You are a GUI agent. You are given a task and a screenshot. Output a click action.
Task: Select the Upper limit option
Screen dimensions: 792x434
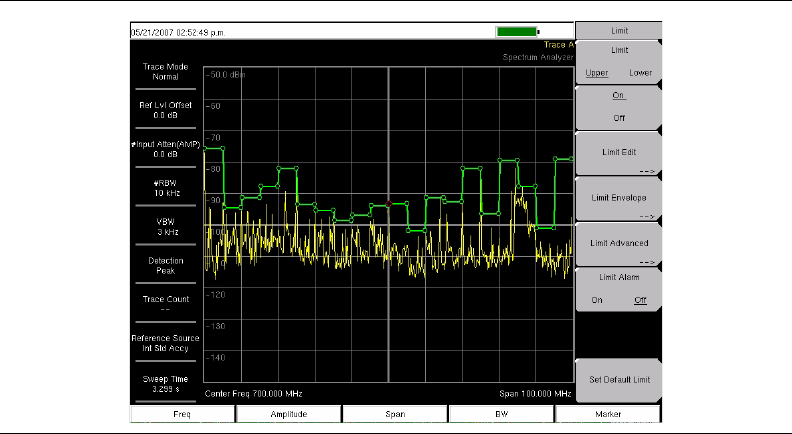[597, 73]
